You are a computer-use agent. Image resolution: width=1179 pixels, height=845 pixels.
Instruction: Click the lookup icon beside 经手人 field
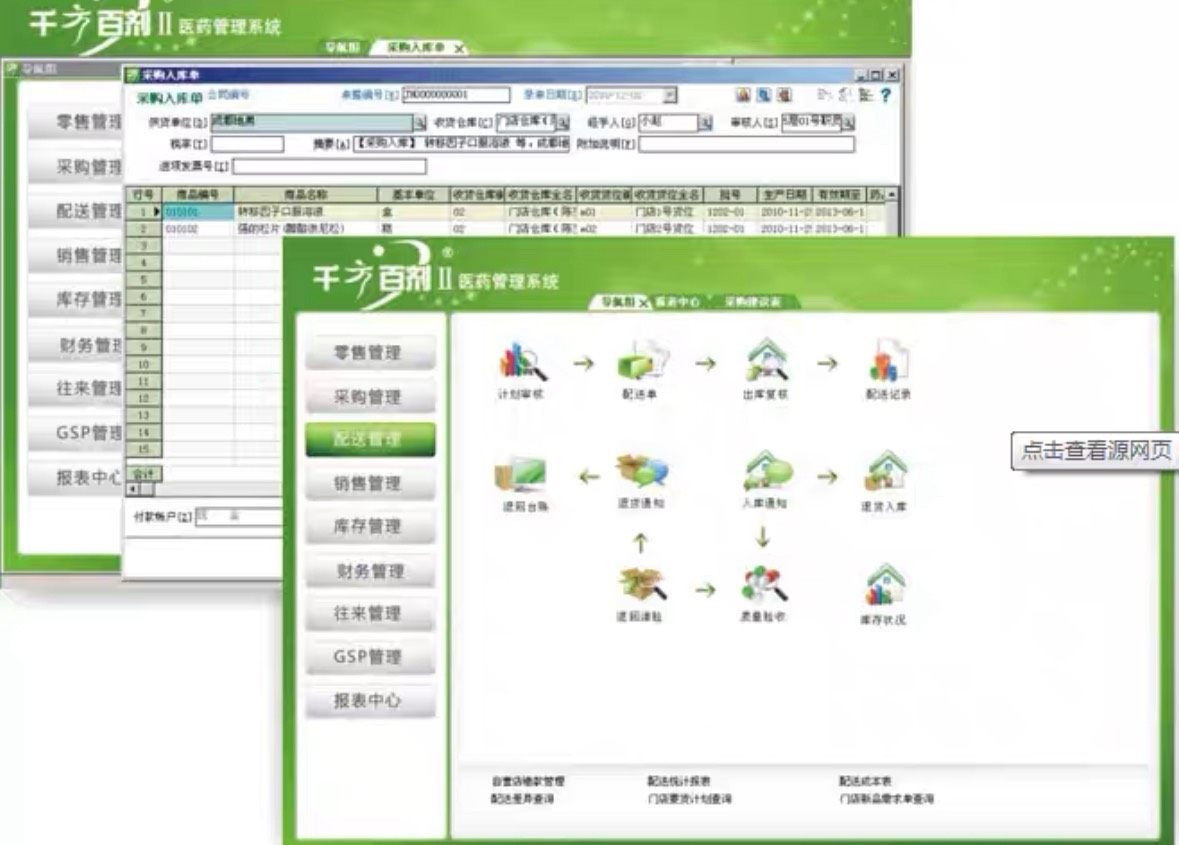point(705,123)
